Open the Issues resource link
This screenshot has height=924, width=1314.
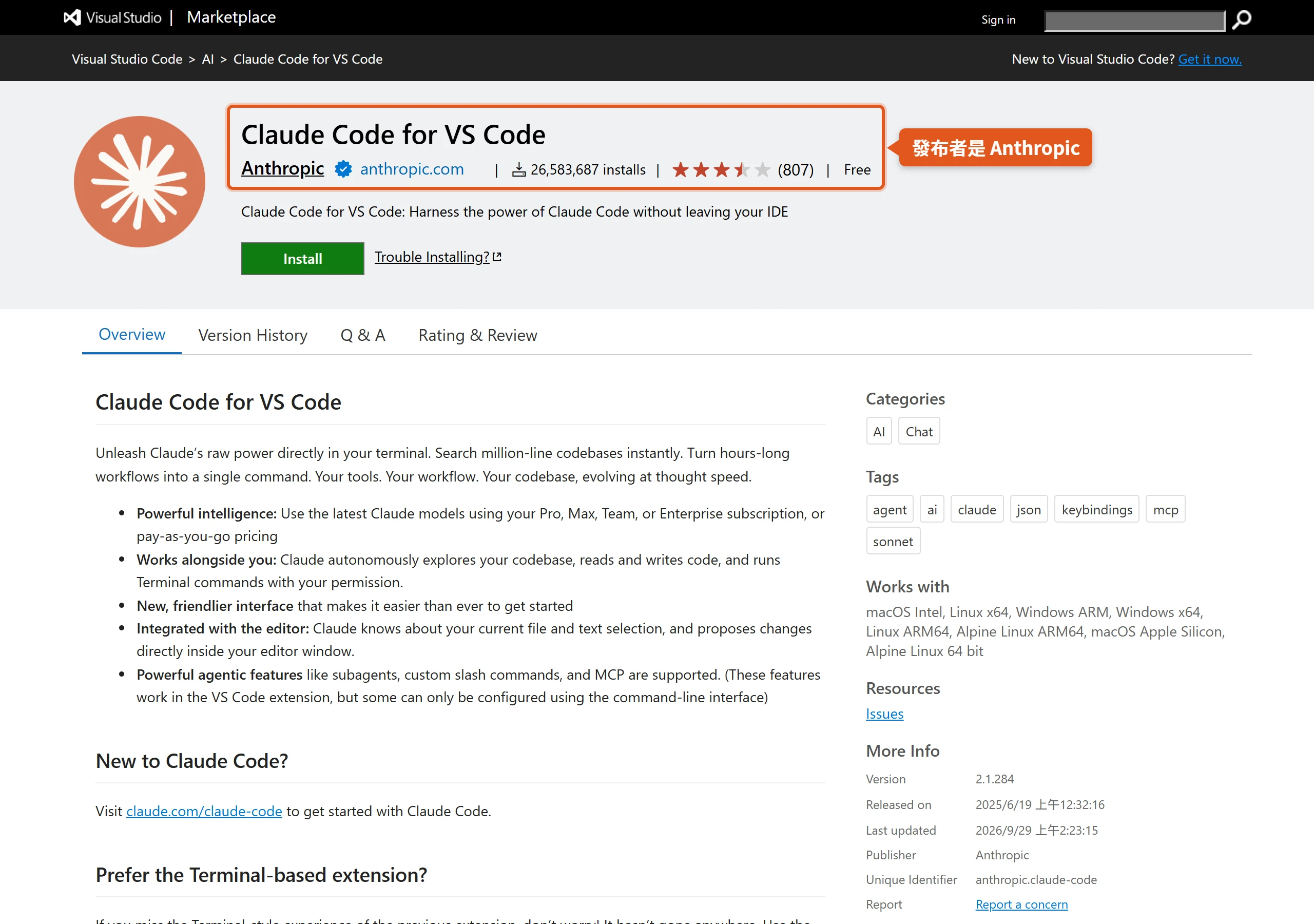884,714
